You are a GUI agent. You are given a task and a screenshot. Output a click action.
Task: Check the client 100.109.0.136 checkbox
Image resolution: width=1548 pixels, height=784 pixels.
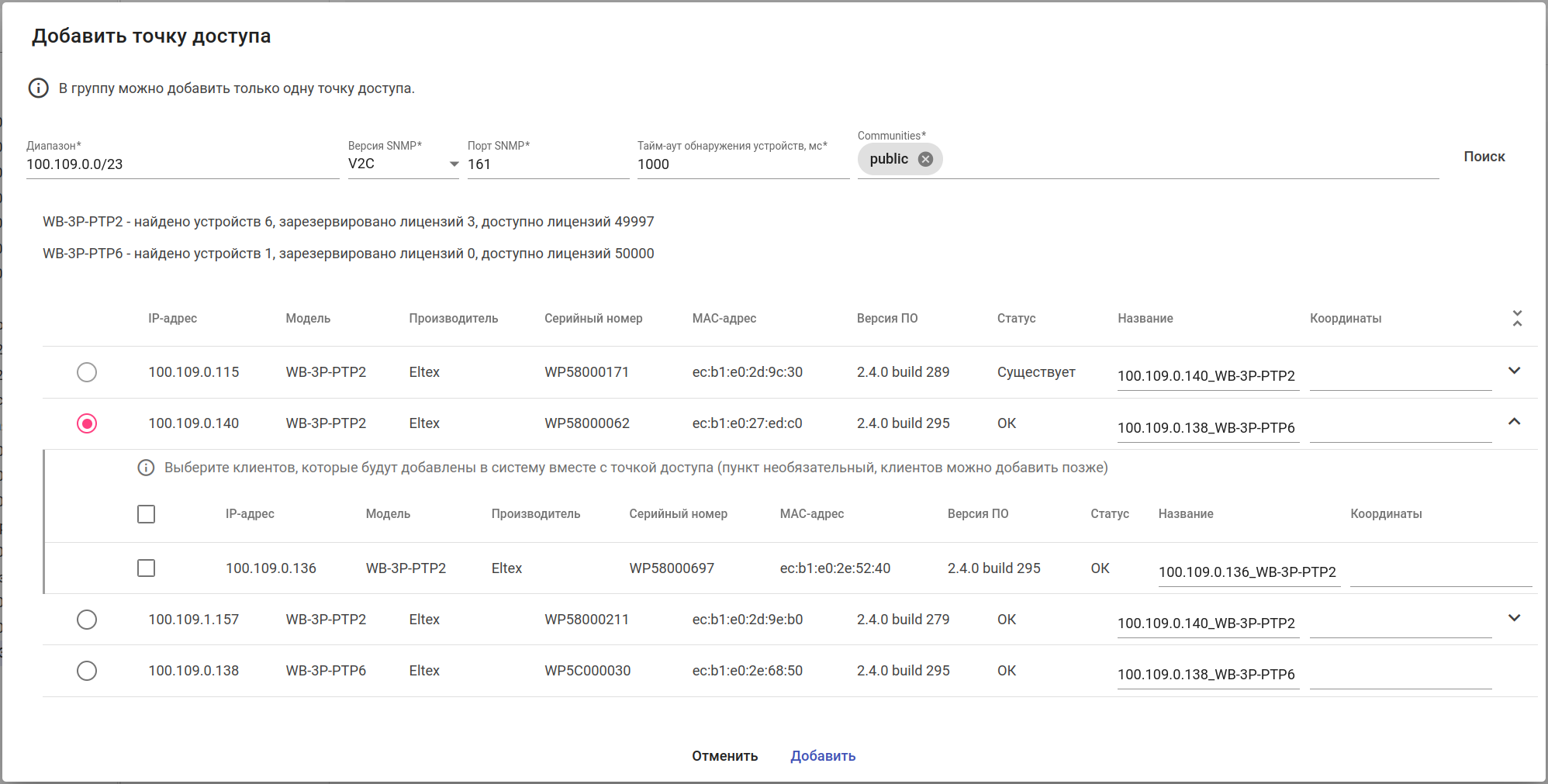pos(146,568)
